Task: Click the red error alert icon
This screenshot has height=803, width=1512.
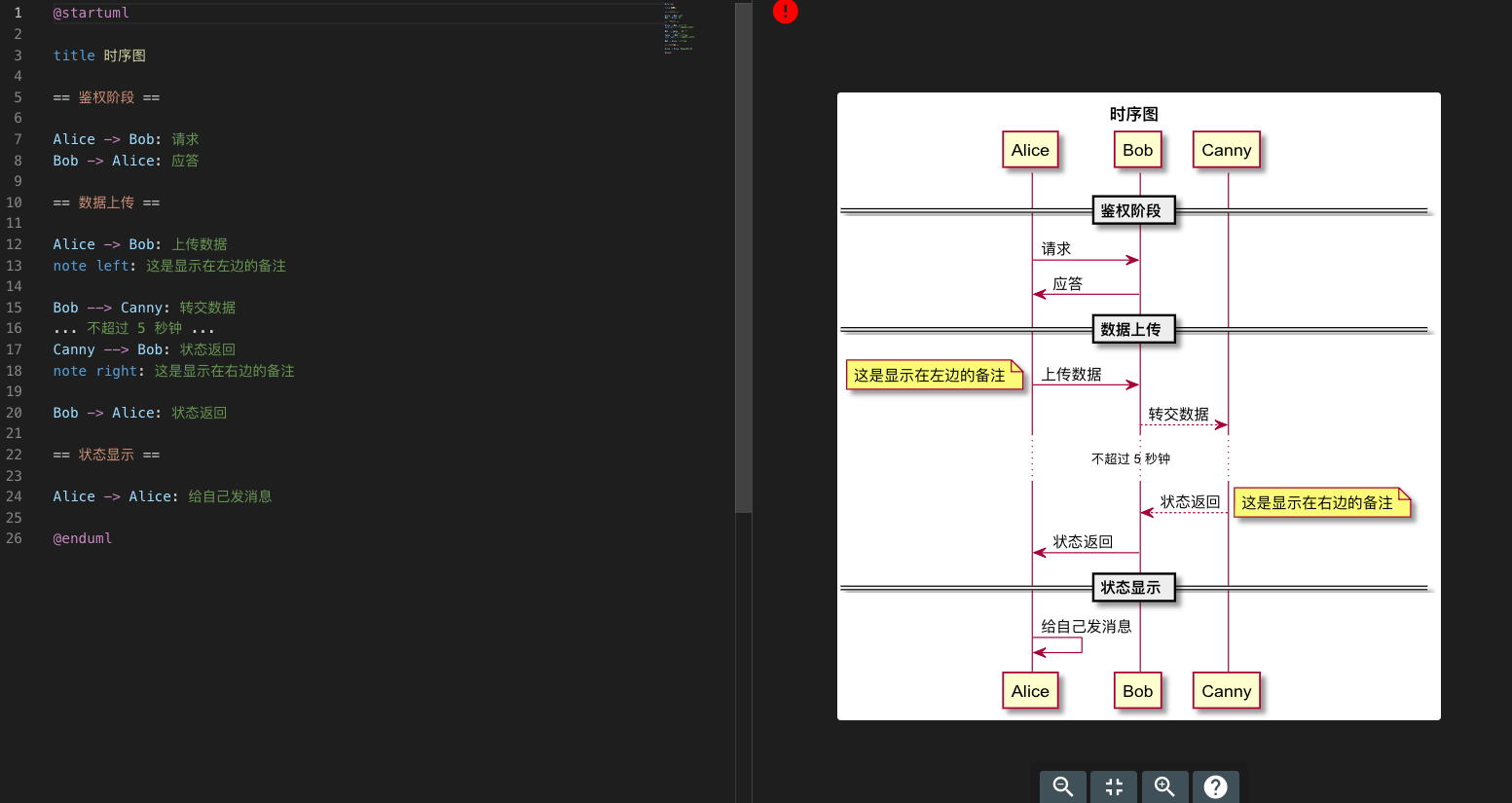Action: (785, 11)
